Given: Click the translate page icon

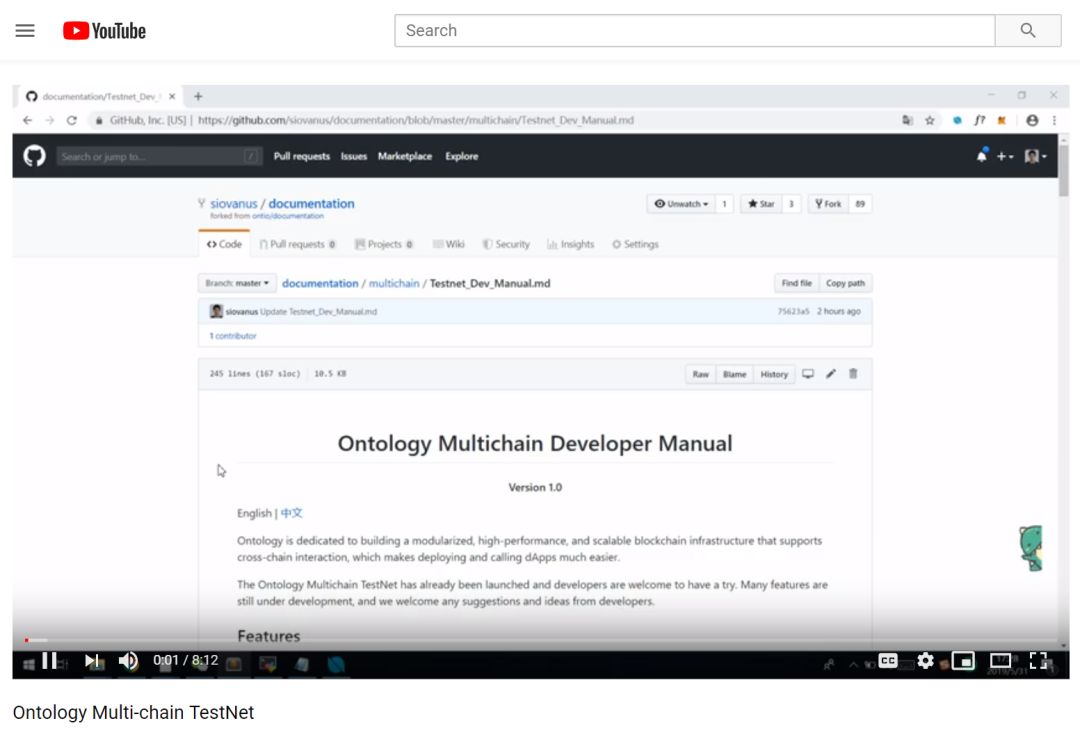Looking at the screenshot, I should tap(907, 120).
